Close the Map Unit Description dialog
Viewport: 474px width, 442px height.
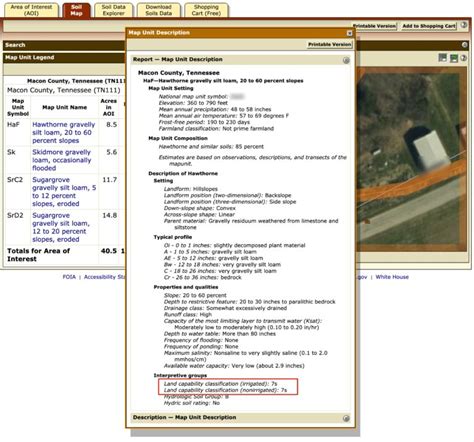(x=349, y=33)
